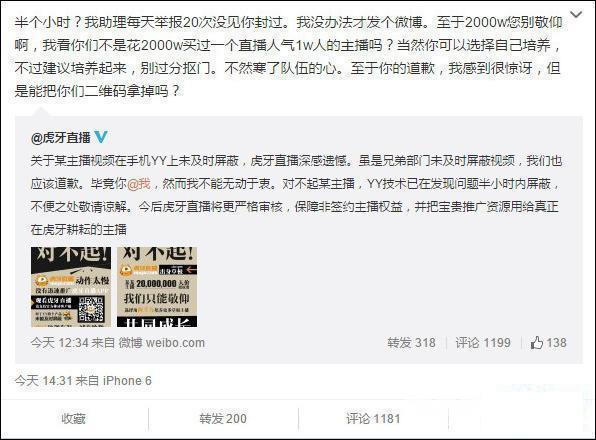Open the post options chevron dropdown

click(577, 15)
